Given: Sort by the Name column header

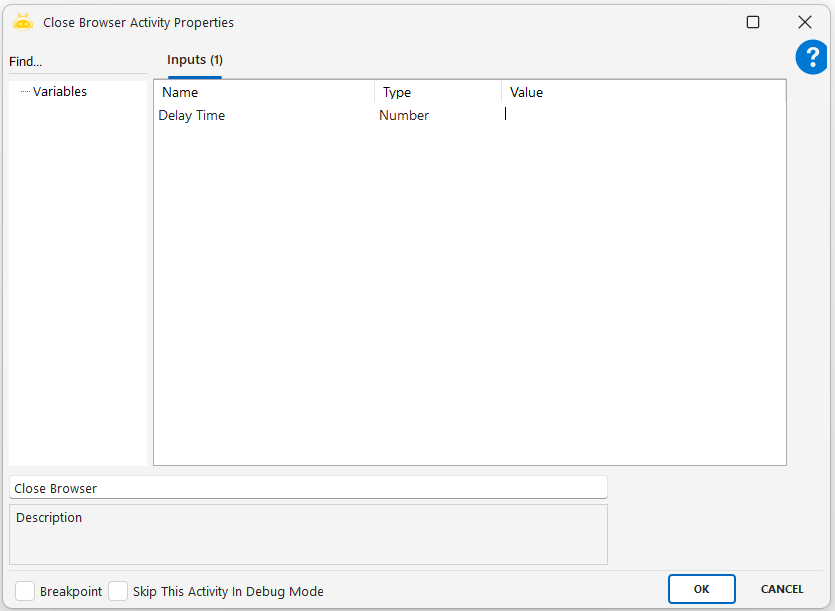Looking at the screenshot, I should (264, 92).
